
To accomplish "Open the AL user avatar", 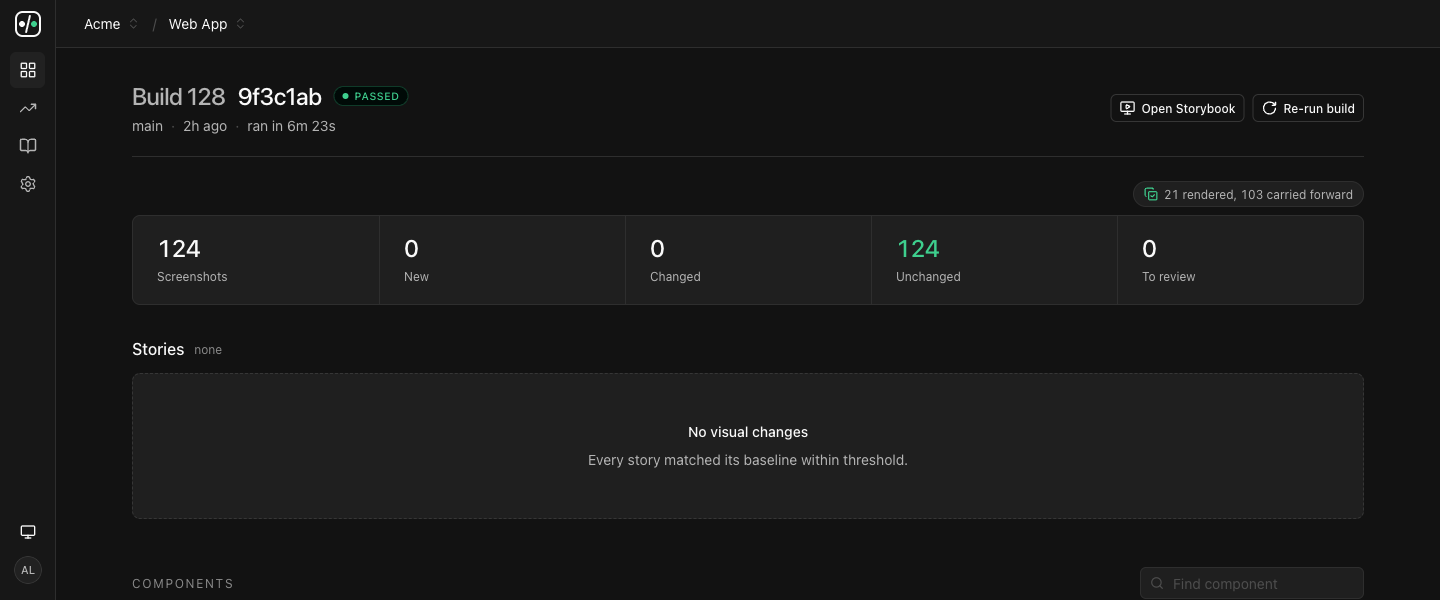I will point(28,570).
